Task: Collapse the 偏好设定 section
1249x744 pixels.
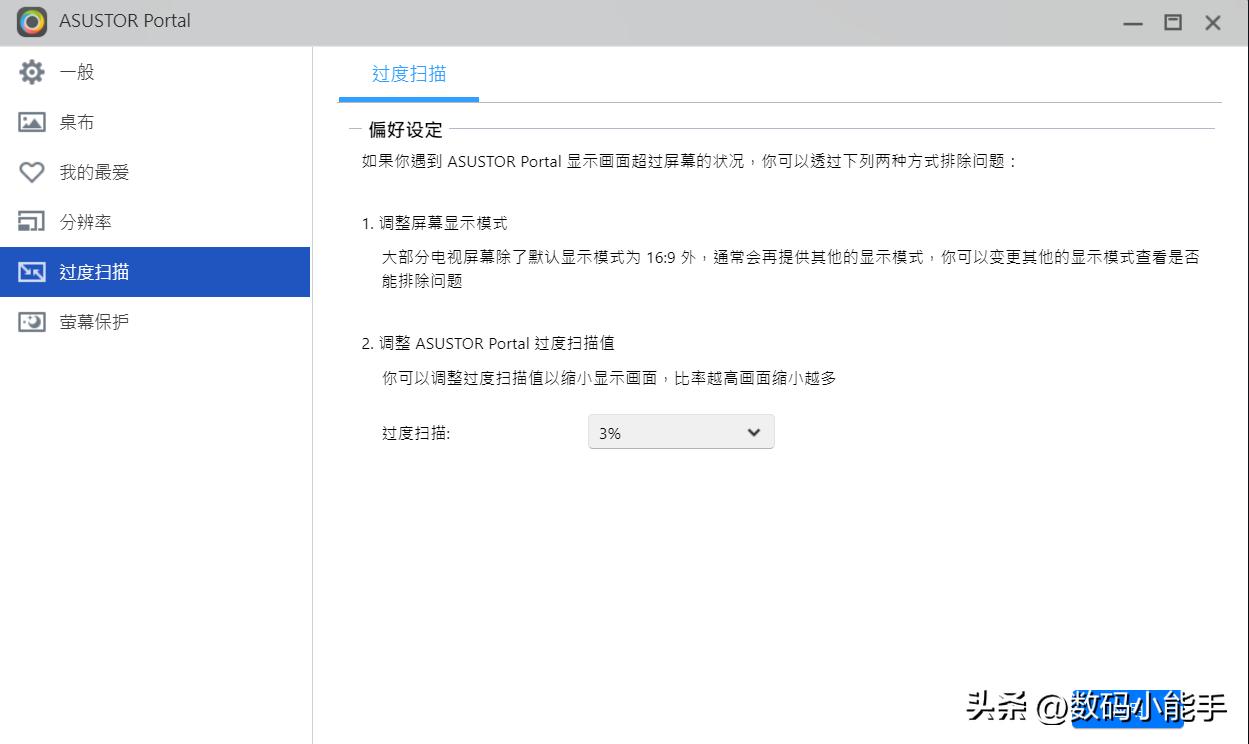Action: (x=354, y=130)
